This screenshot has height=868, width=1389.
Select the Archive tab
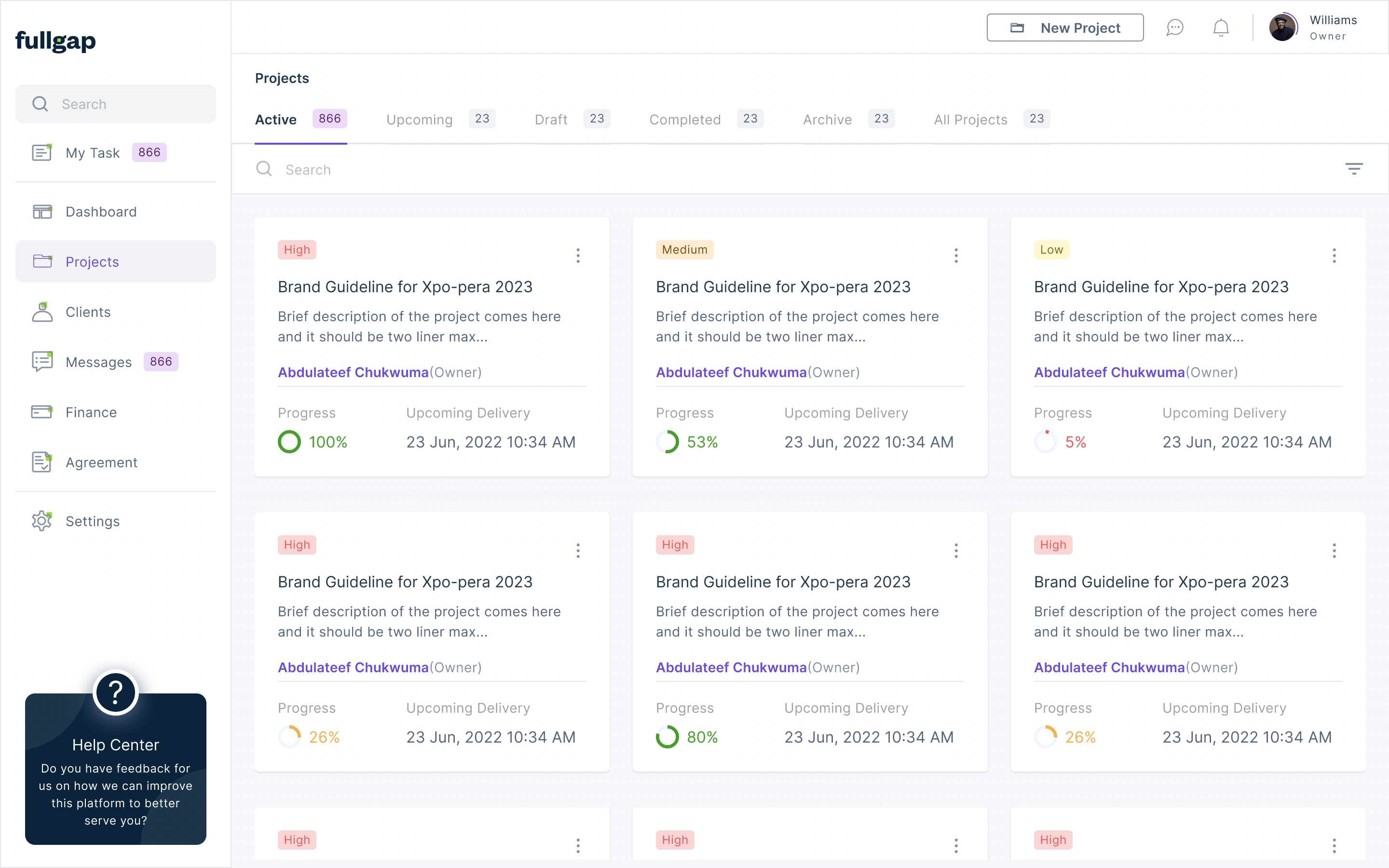pos(848,120)
